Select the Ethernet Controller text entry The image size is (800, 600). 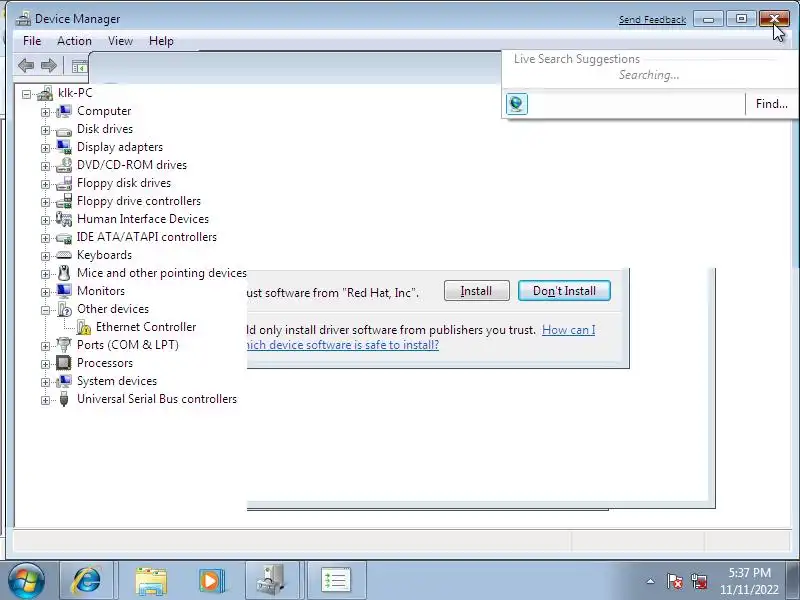(146, 327)
